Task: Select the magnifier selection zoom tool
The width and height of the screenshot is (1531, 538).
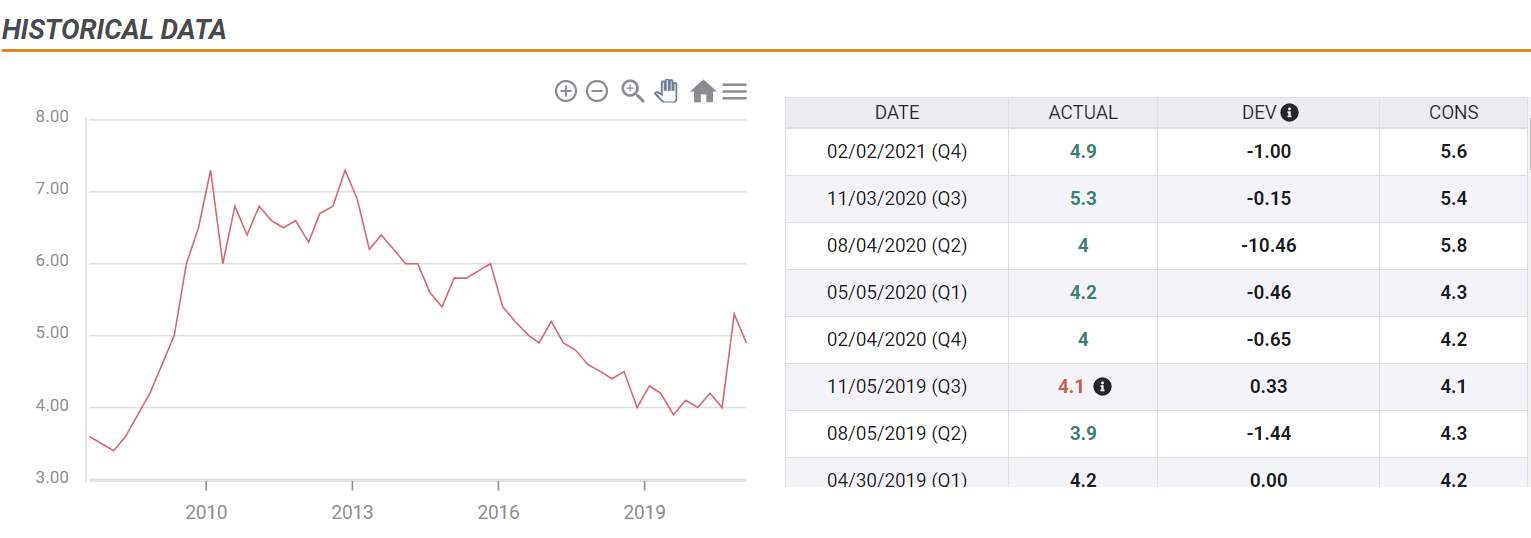Action: click(632, 92)
